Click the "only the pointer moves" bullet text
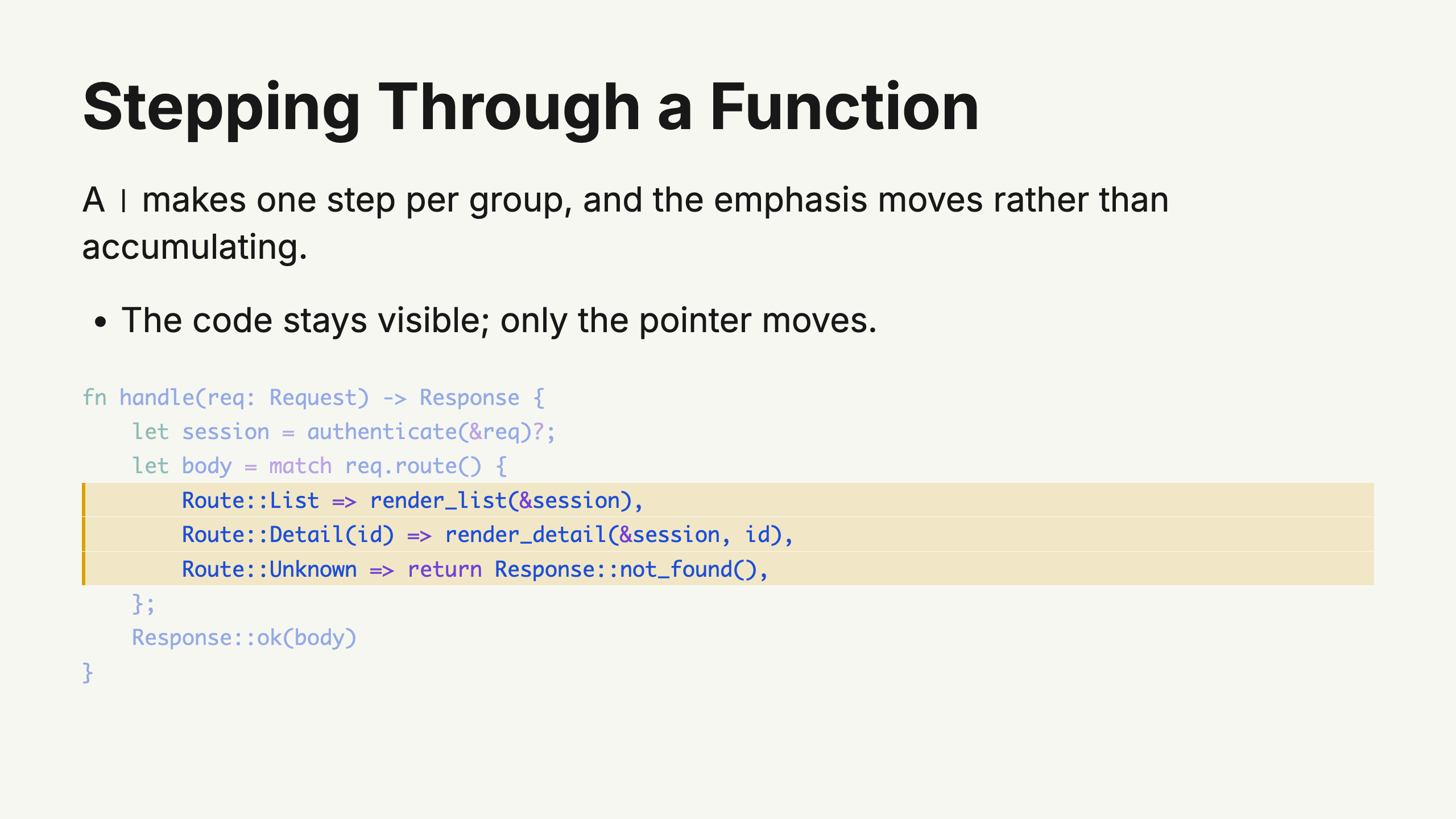 688,320
